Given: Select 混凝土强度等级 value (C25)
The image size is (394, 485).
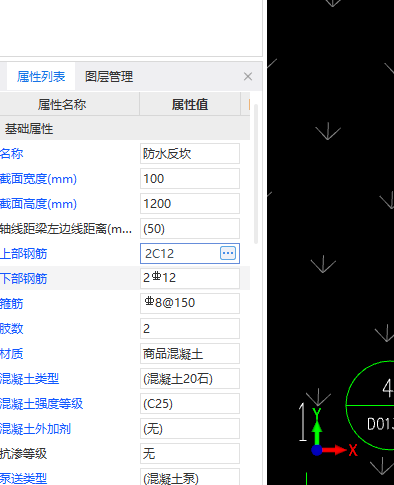Looking at the screenshot, I should point(190,403).
